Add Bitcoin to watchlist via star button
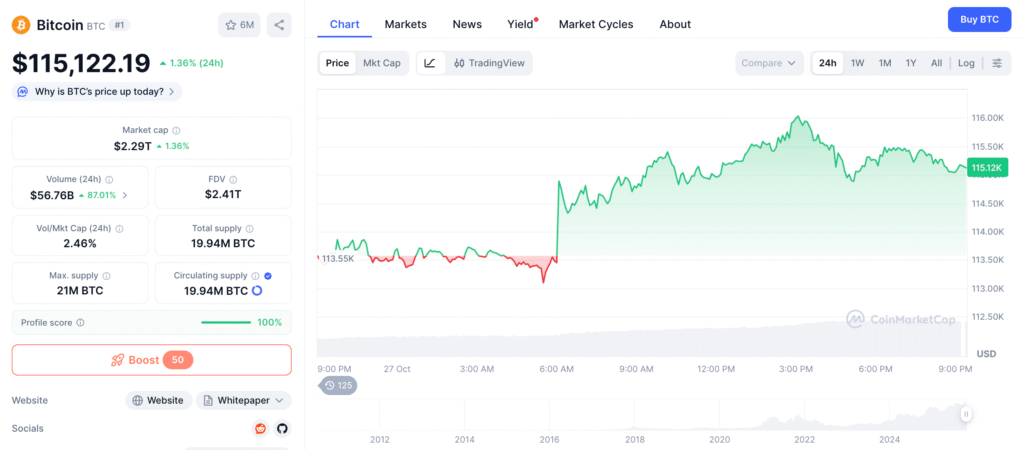The height and width of the screenshot is (450, 1024). tap(239, 25)
